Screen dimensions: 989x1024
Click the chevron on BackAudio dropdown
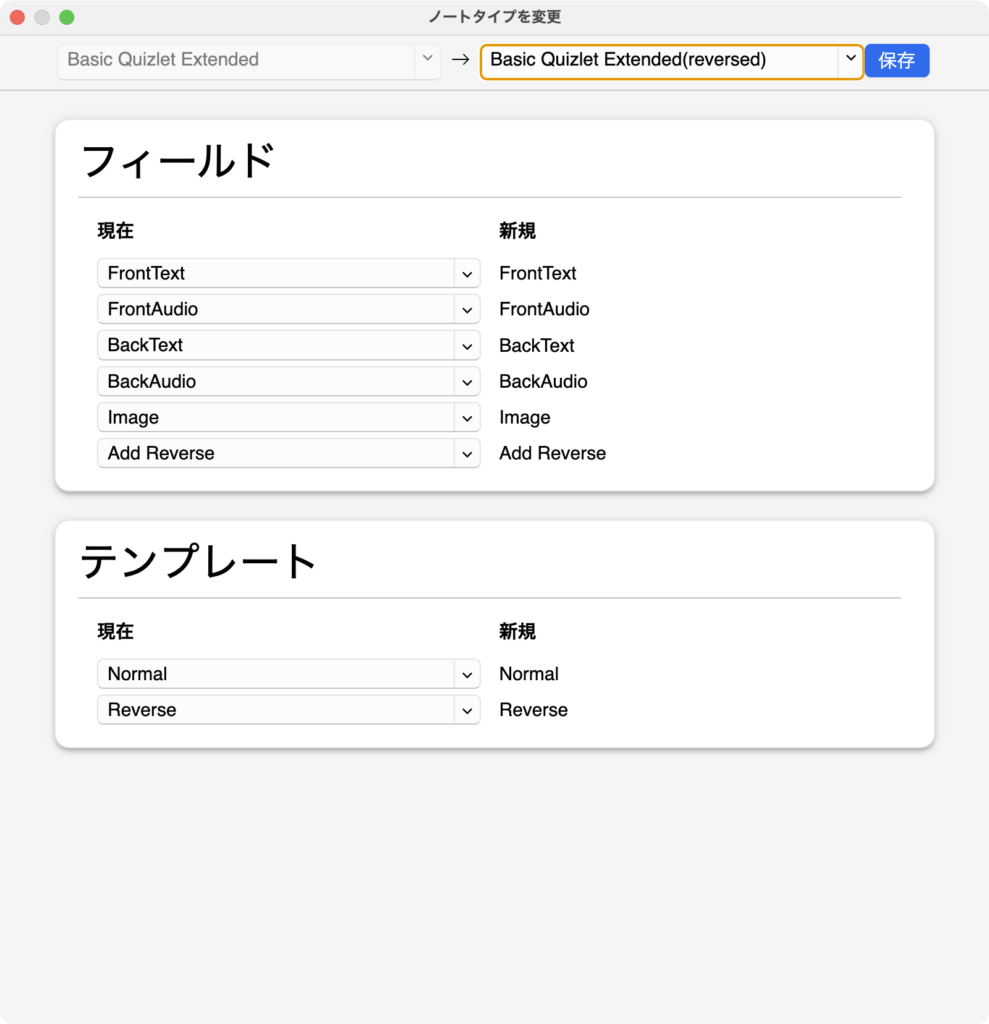coord(467,381)
